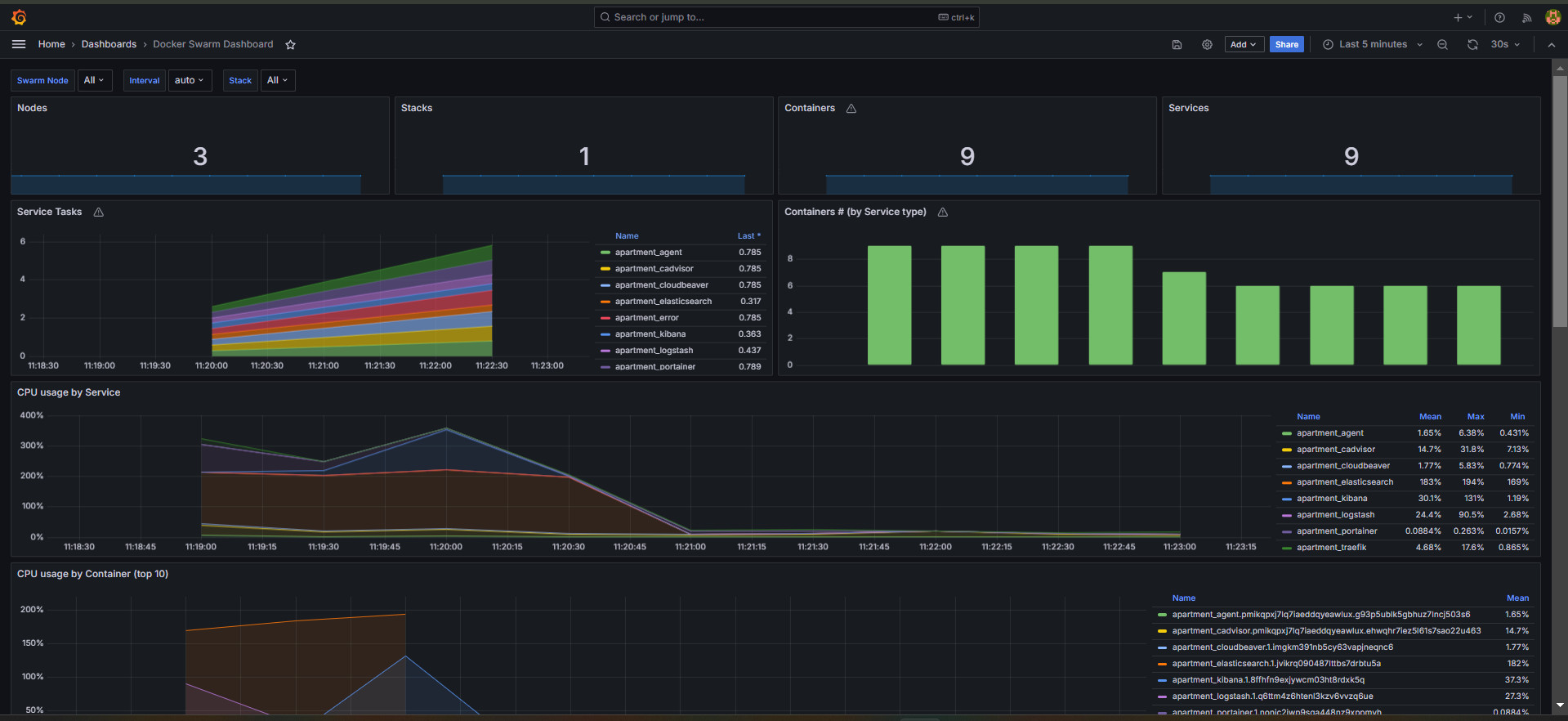
Task: Toggle apartment_error in Service Tasks legend
Action: tap(647, 318)
